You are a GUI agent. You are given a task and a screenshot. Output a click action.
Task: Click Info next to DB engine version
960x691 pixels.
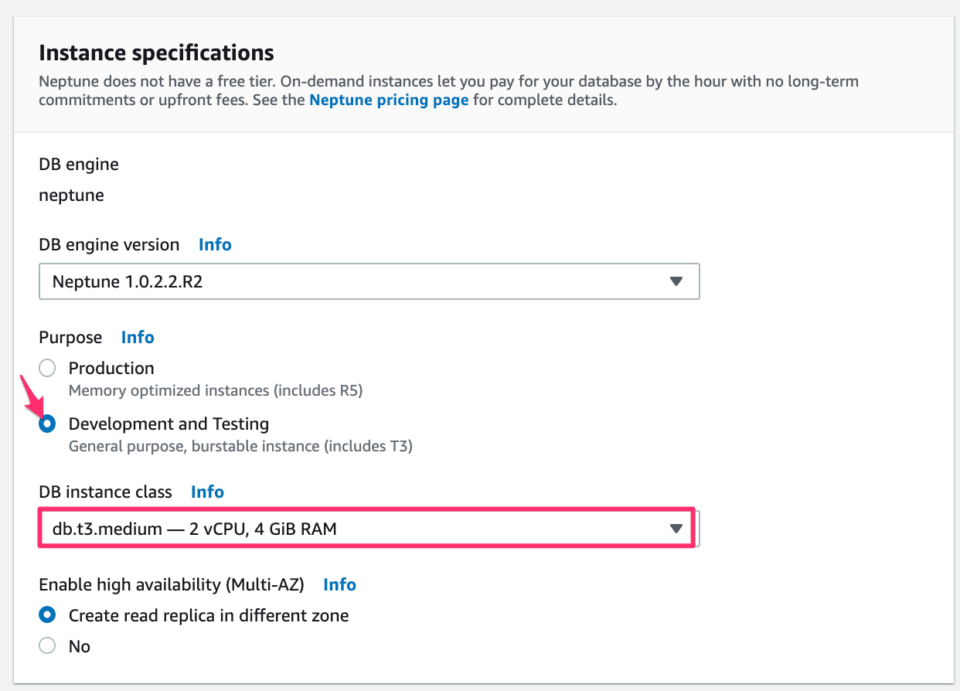[x=215, y=244]
